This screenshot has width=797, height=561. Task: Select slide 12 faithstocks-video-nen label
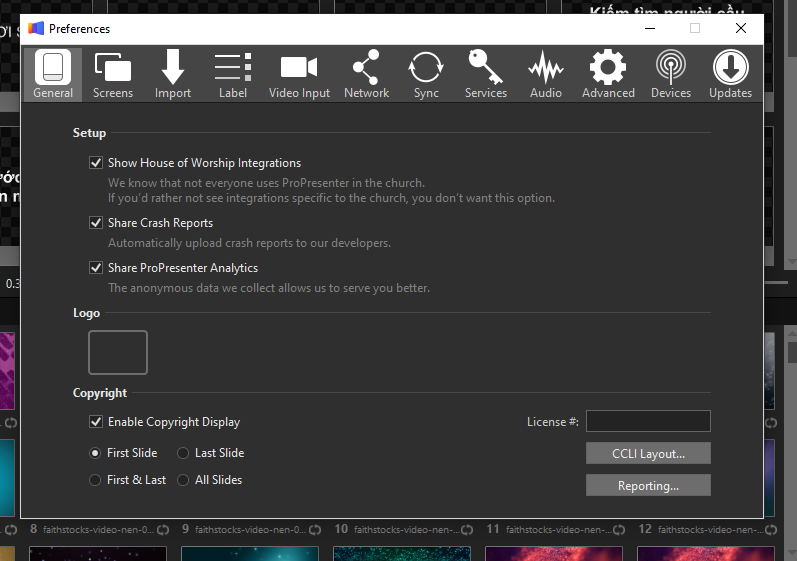click(711, 529)
